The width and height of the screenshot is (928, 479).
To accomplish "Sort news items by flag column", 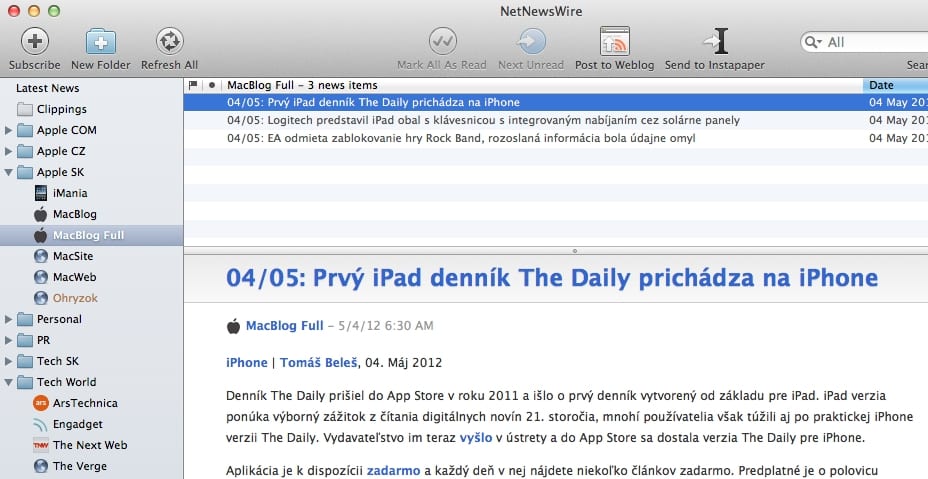I will [193, 85].
